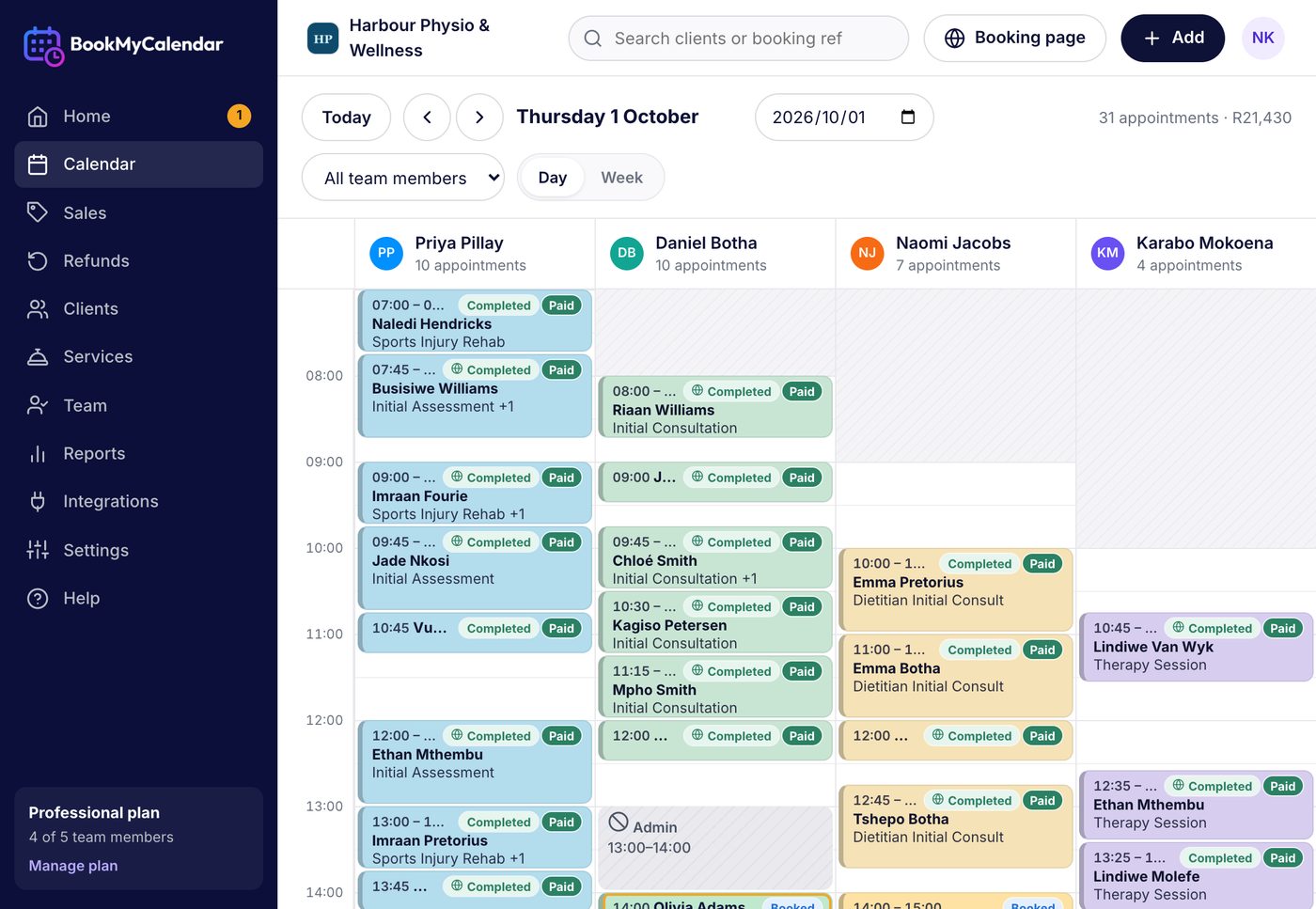Switch to Day view
The image size is (1316, 909).
point(553,178)
